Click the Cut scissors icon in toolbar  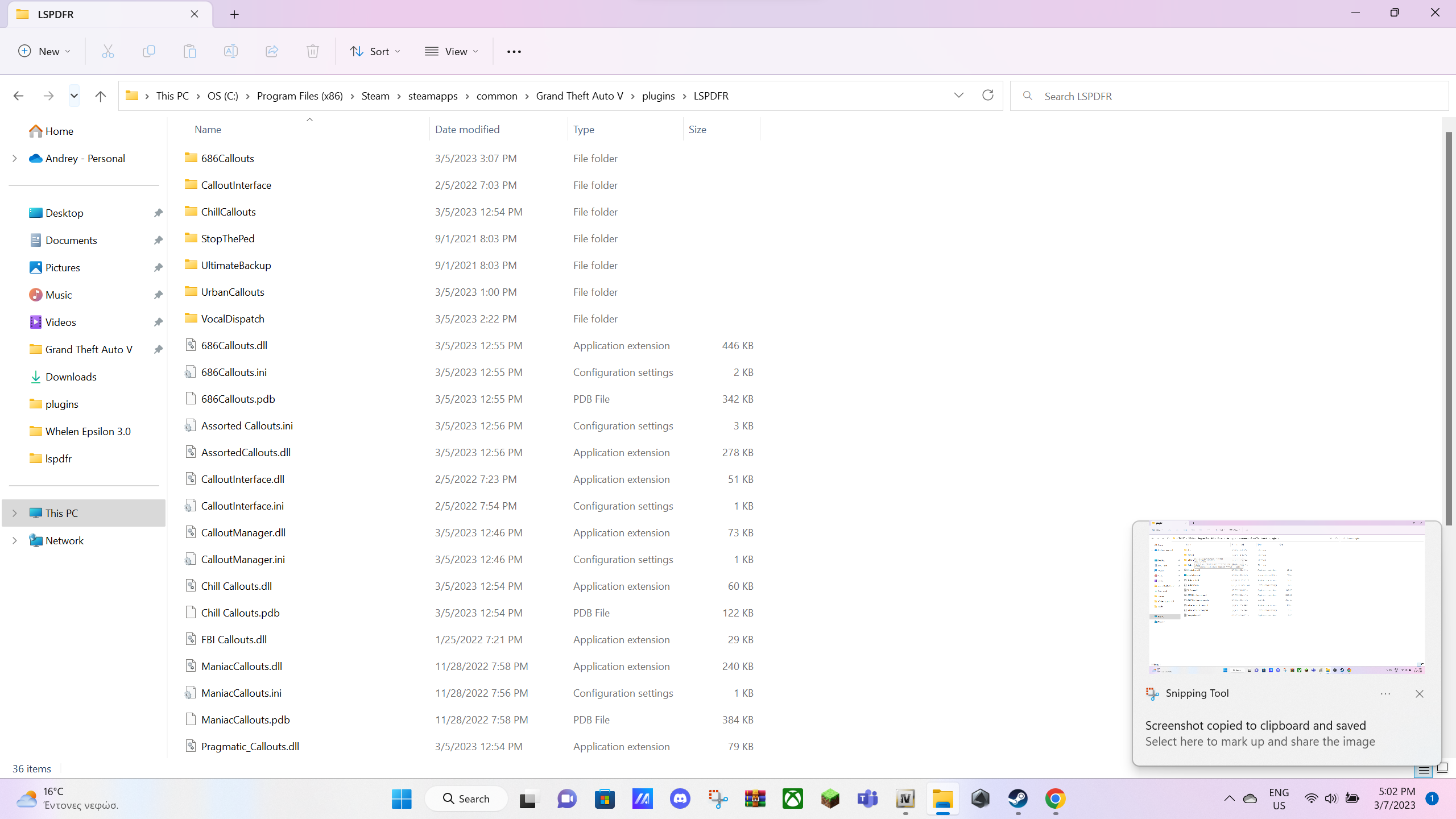point(108,51)
